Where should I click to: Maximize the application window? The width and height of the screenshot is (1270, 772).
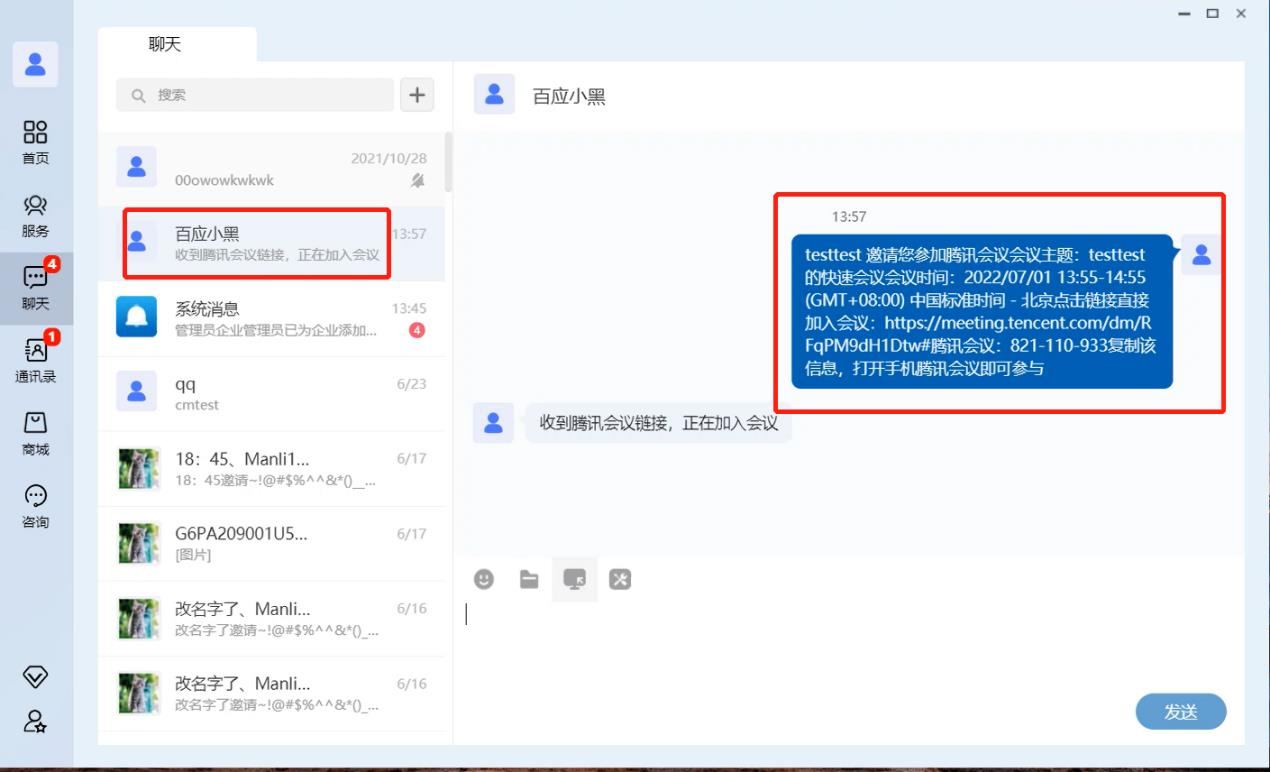click(x=1213, y=14)
